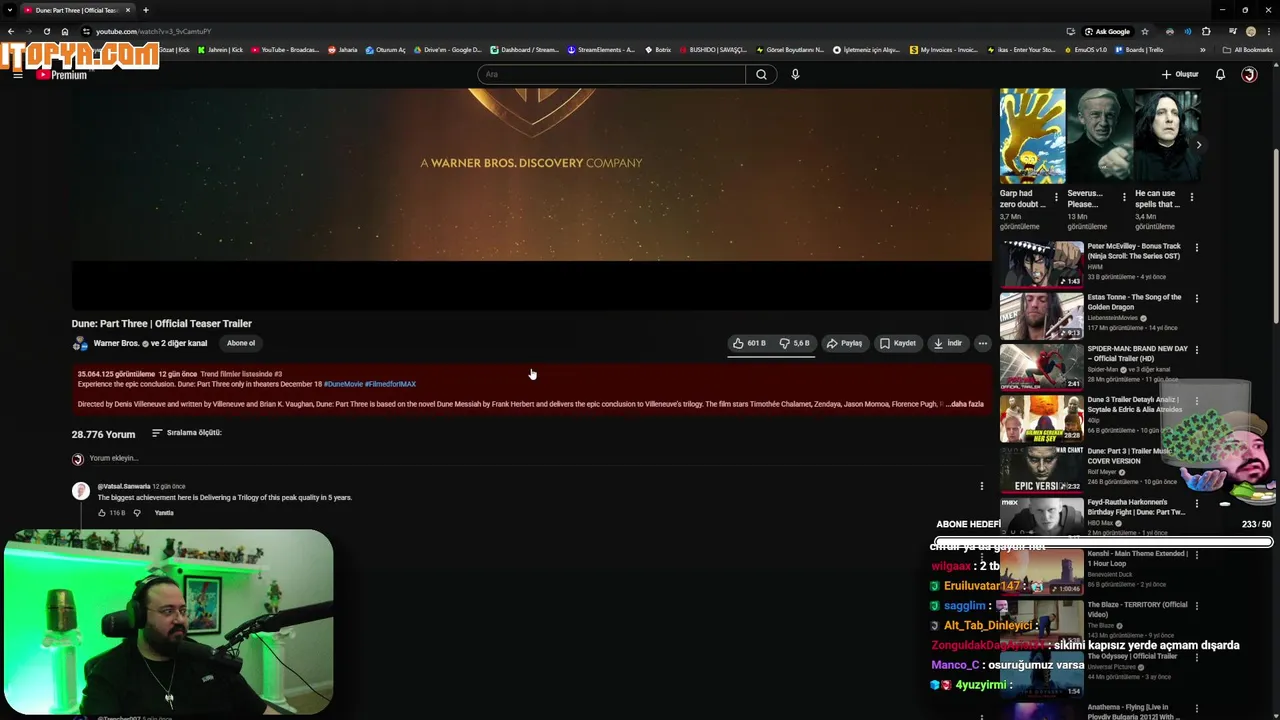Open menu for Feyd-Rautha Birthday Fight video
The image size is (1280, 720).
[x=1196, y=504]
